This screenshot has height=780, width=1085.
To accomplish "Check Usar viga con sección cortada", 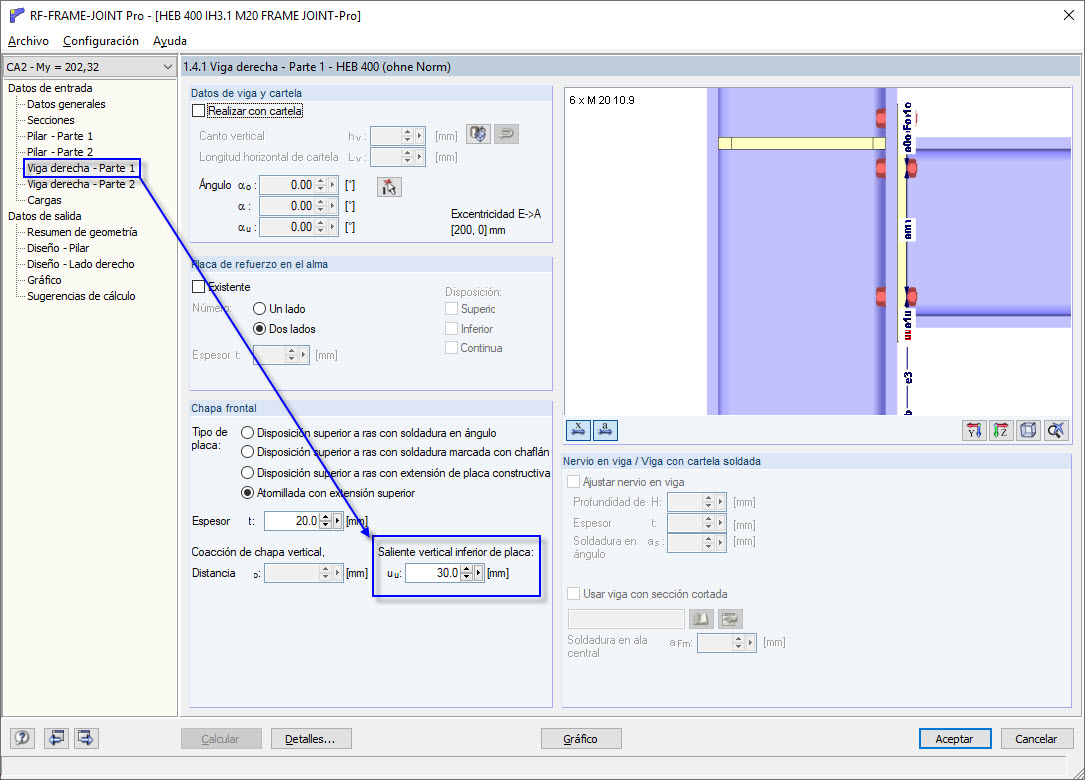I will pyautogui.click(x=573, y=594).
